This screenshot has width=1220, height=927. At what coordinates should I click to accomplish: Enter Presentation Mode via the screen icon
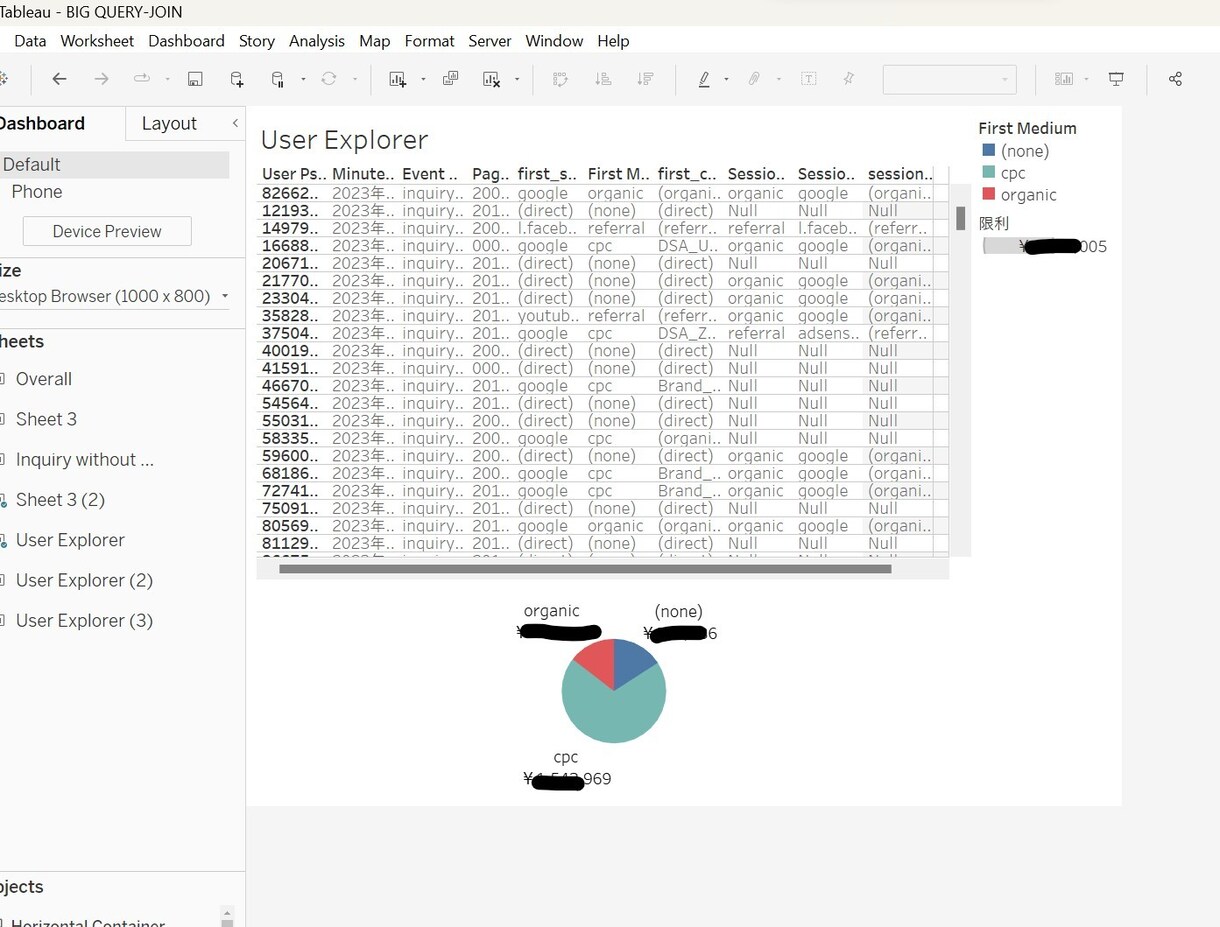[1117, 79]
